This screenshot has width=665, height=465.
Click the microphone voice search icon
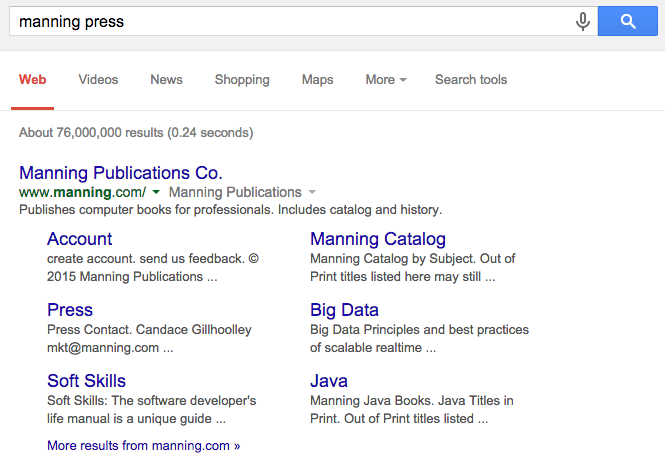(x=583, y=21)
